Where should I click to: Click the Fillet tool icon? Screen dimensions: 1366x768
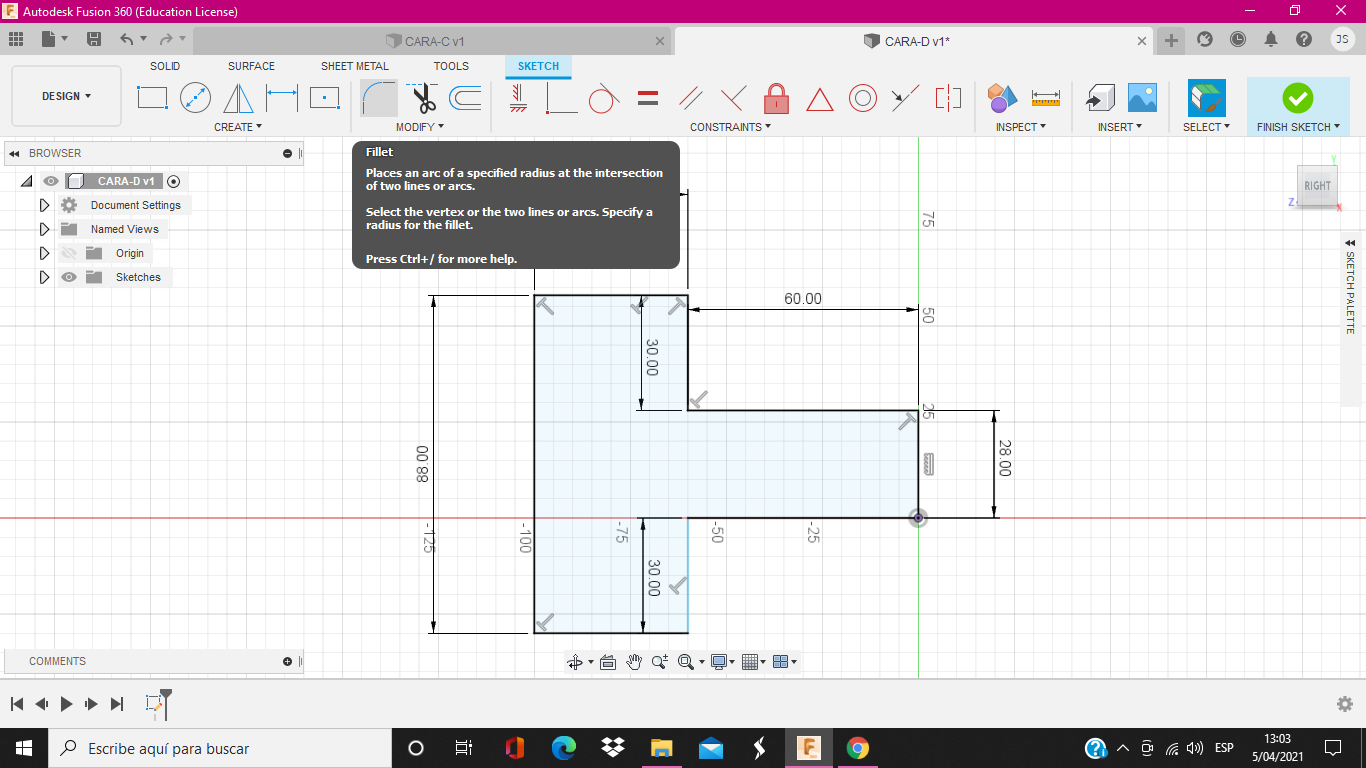(379, 98)
